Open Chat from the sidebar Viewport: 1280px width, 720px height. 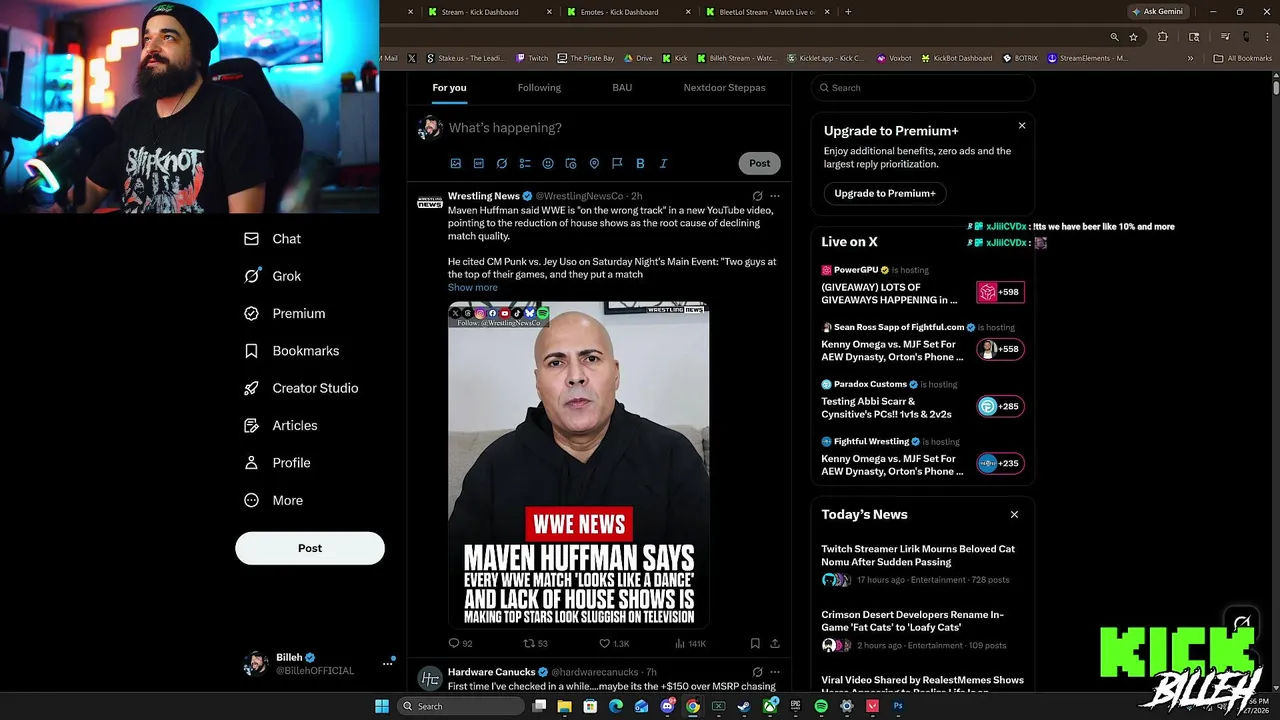[x=272, y=239]
